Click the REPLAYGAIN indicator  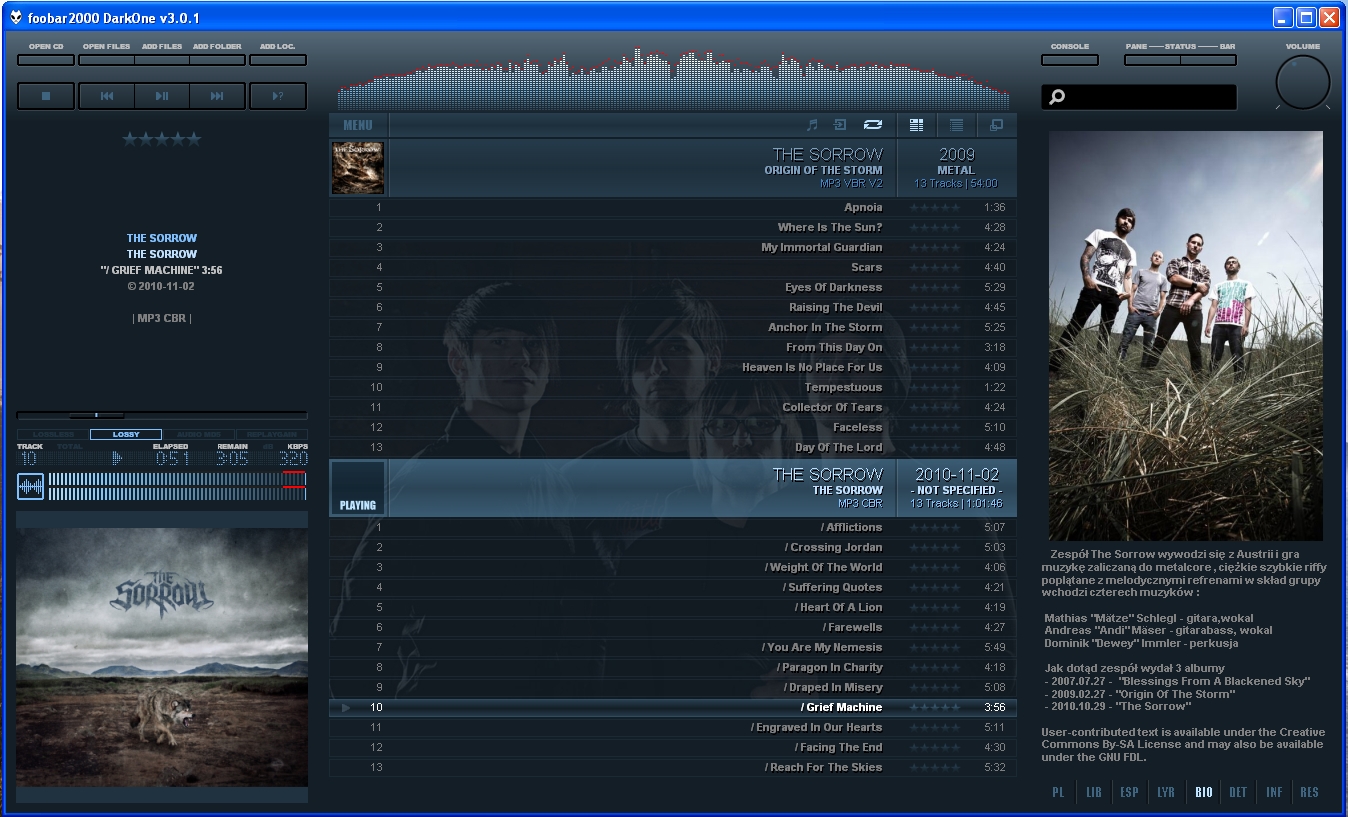(271, 434)
